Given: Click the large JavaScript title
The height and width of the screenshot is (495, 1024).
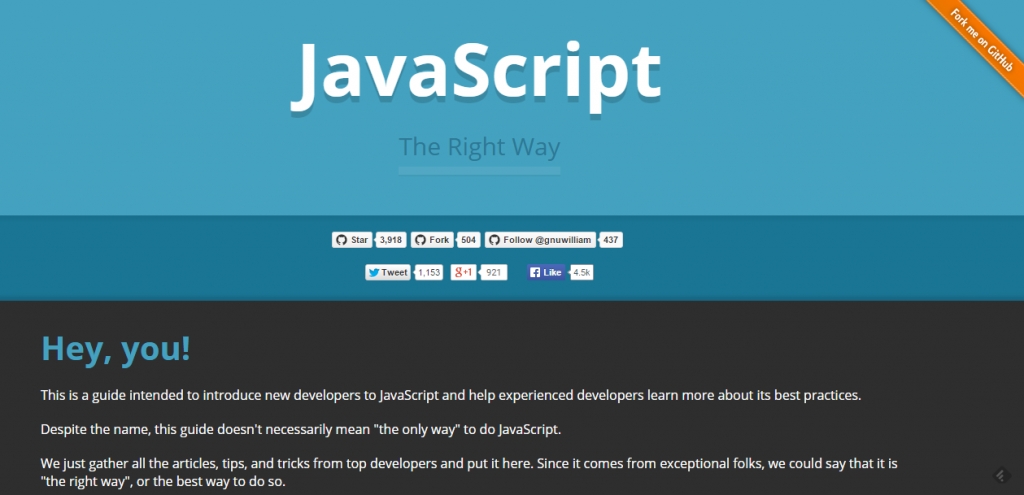Looking at the screenshot, I should tap(476, 72).
